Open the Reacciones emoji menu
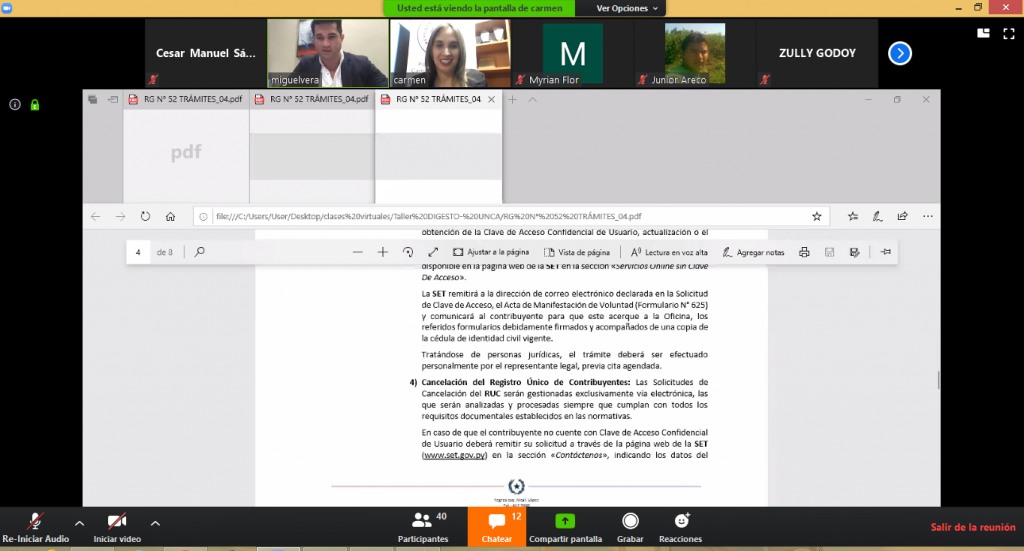The height and width of the screenshot is (551, 1024). (x=680, y=527)
